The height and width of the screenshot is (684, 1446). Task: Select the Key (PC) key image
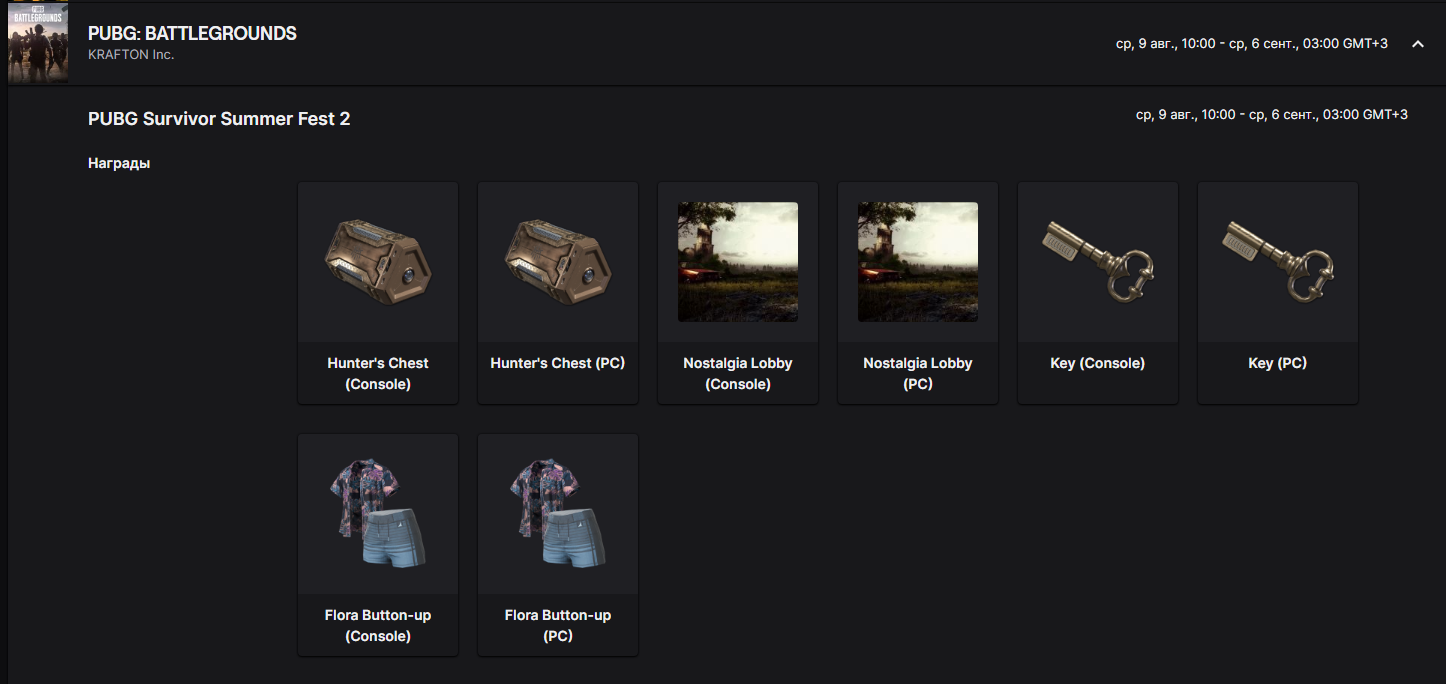(1278, 262)
